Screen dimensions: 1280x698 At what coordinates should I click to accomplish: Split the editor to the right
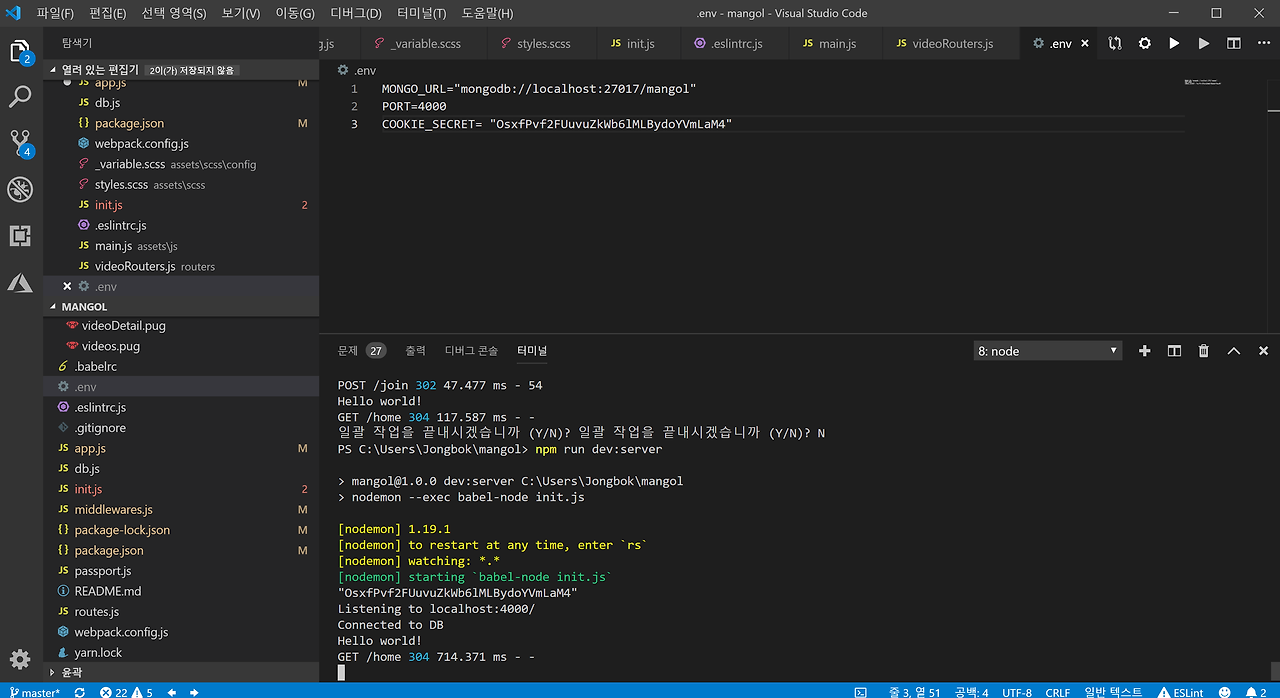click(1234, 44)
